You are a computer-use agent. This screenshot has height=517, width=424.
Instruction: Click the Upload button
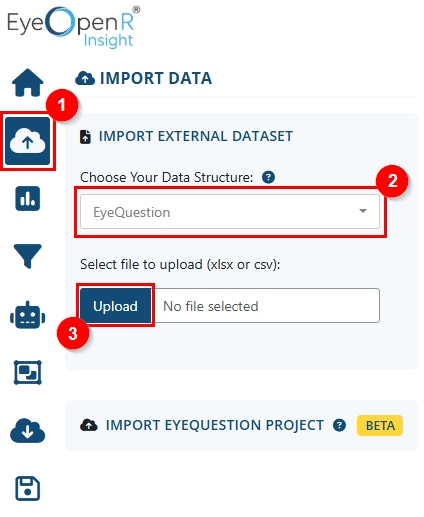tap(115, 306)
